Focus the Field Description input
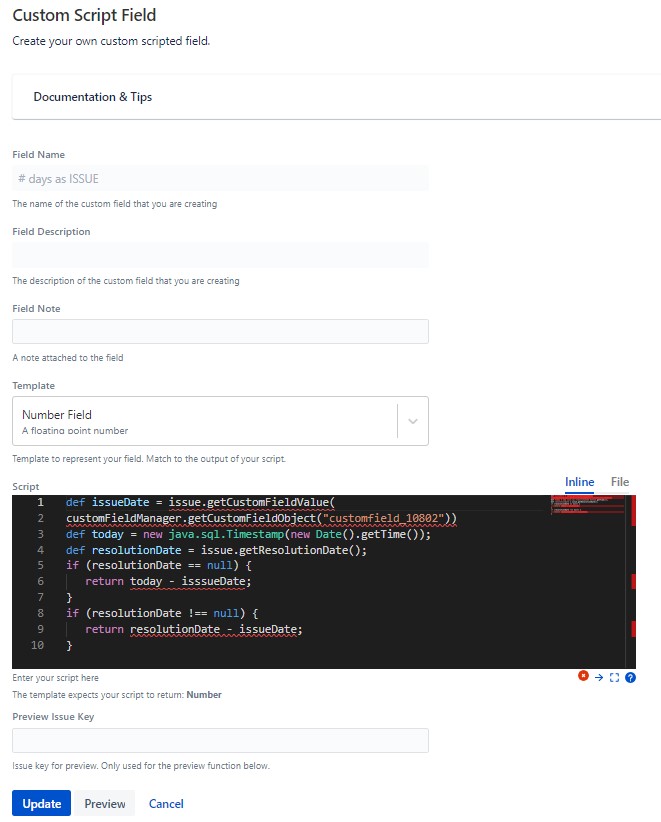The image size is (661, 822). 220,255
